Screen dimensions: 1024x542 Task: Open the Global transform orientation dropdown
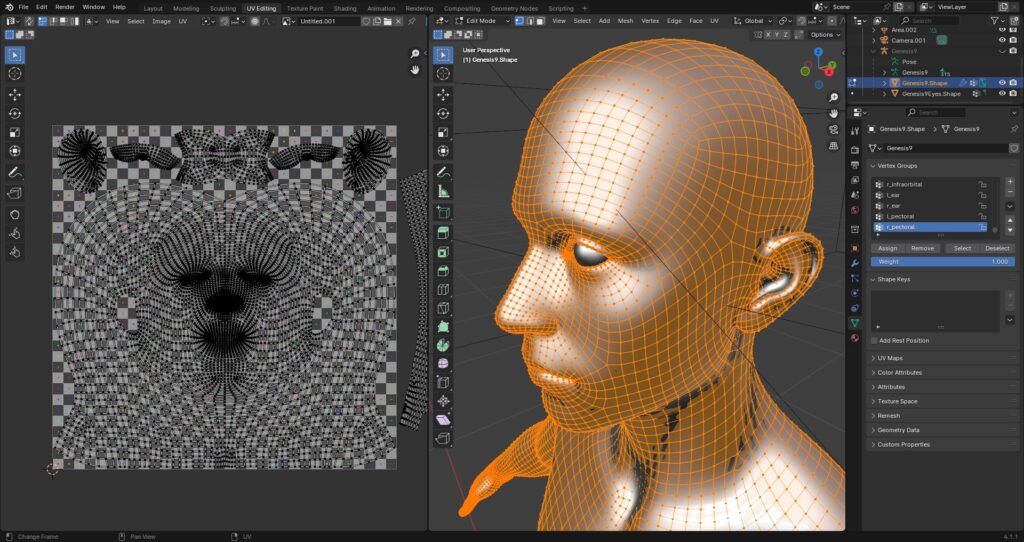(754, 21)
